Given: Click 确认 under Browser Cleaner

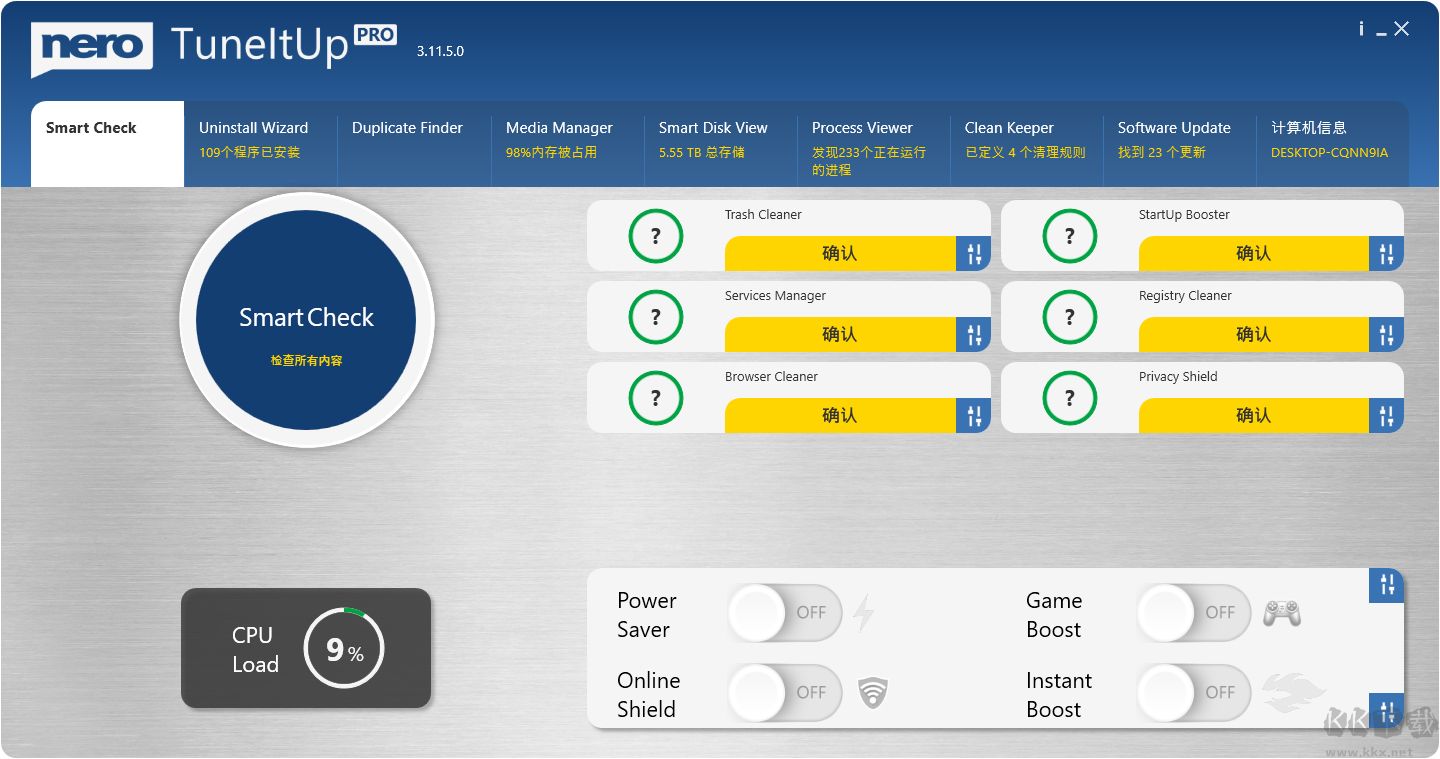Looking at the screenshot, I should tap(840, 416).
